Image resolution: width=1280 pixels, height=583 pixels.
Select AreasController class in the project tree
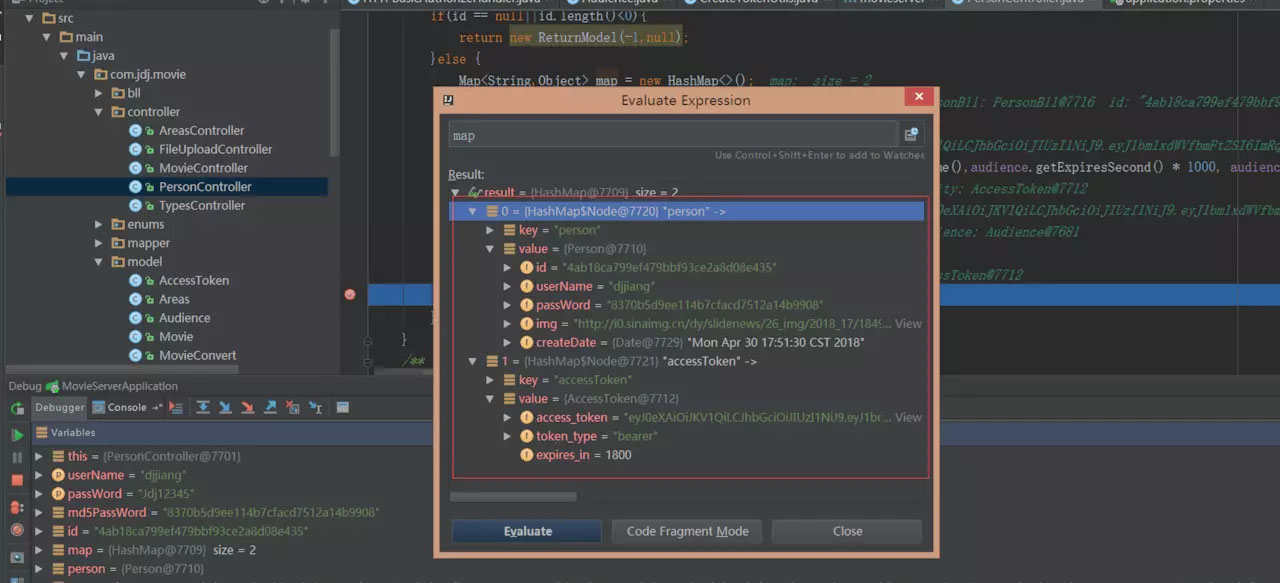[201, 130]
